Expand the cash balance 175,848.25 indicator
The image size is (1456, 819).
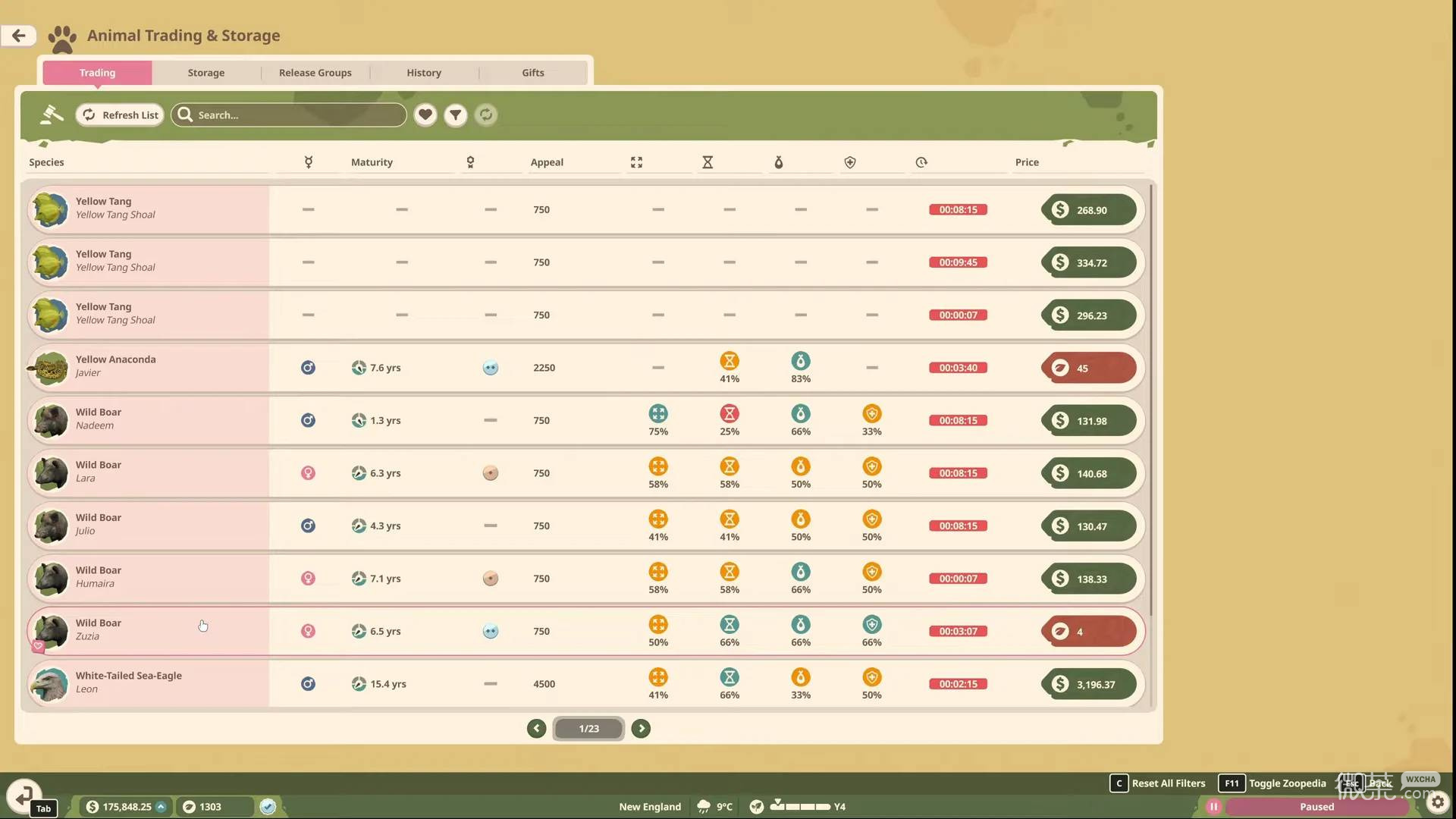(127, 807)
